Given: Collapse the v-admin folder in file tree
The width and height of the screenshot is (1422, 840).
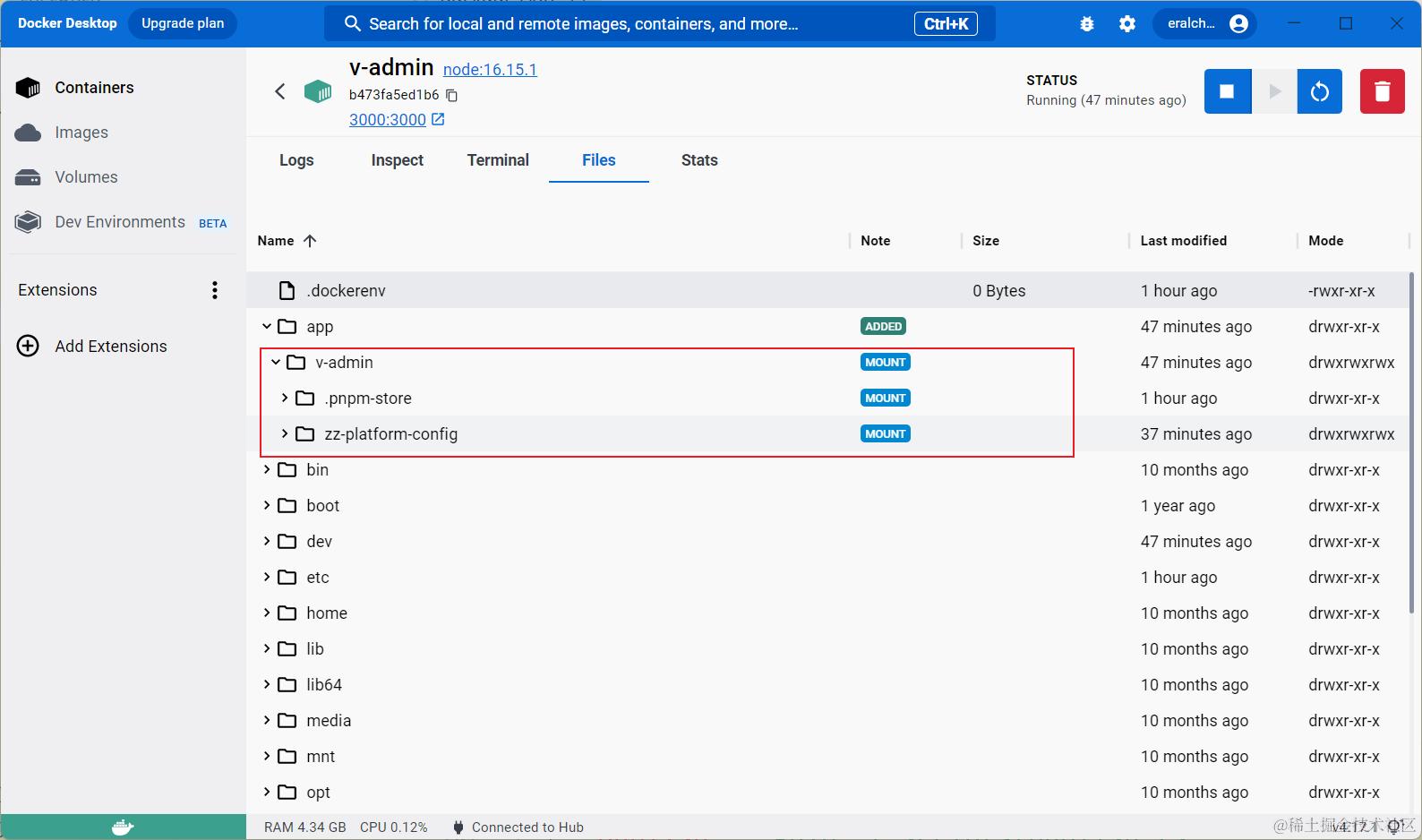Looking at the screenshot, I should (x=276, y=363).
